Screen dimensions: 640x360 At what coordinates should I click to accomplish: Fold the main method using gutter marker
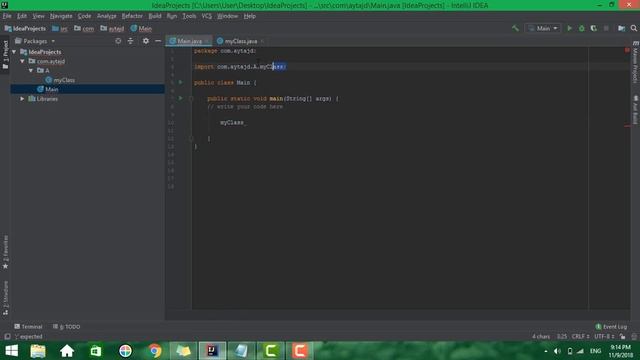pyautogui.click(x=191, y=98)
